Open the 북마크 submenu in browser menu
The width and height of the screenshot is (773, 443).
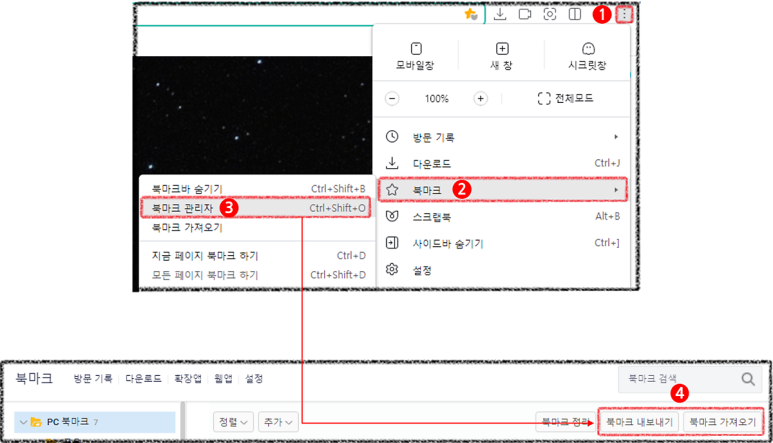[502, 190]
